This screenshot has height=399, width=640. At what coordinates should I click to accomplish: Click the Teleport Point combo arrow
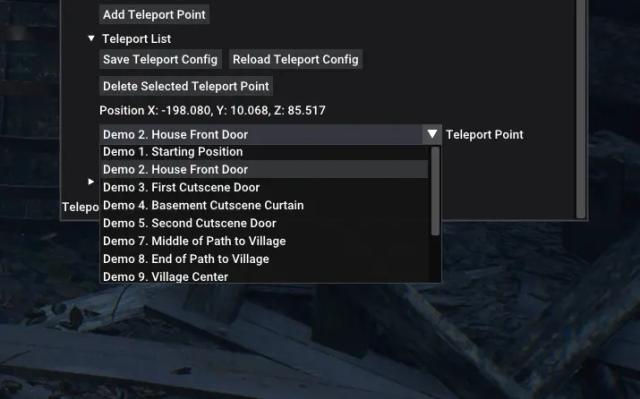click(x=432, y=134)
